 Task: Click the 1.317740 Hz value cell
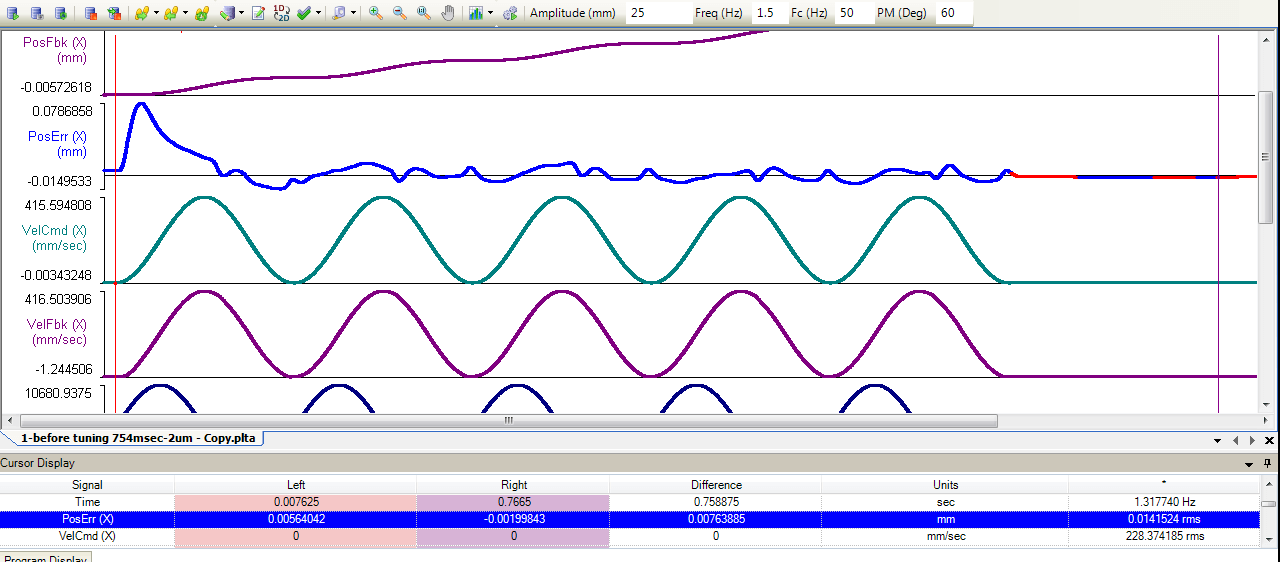(x=1164, y=502)
